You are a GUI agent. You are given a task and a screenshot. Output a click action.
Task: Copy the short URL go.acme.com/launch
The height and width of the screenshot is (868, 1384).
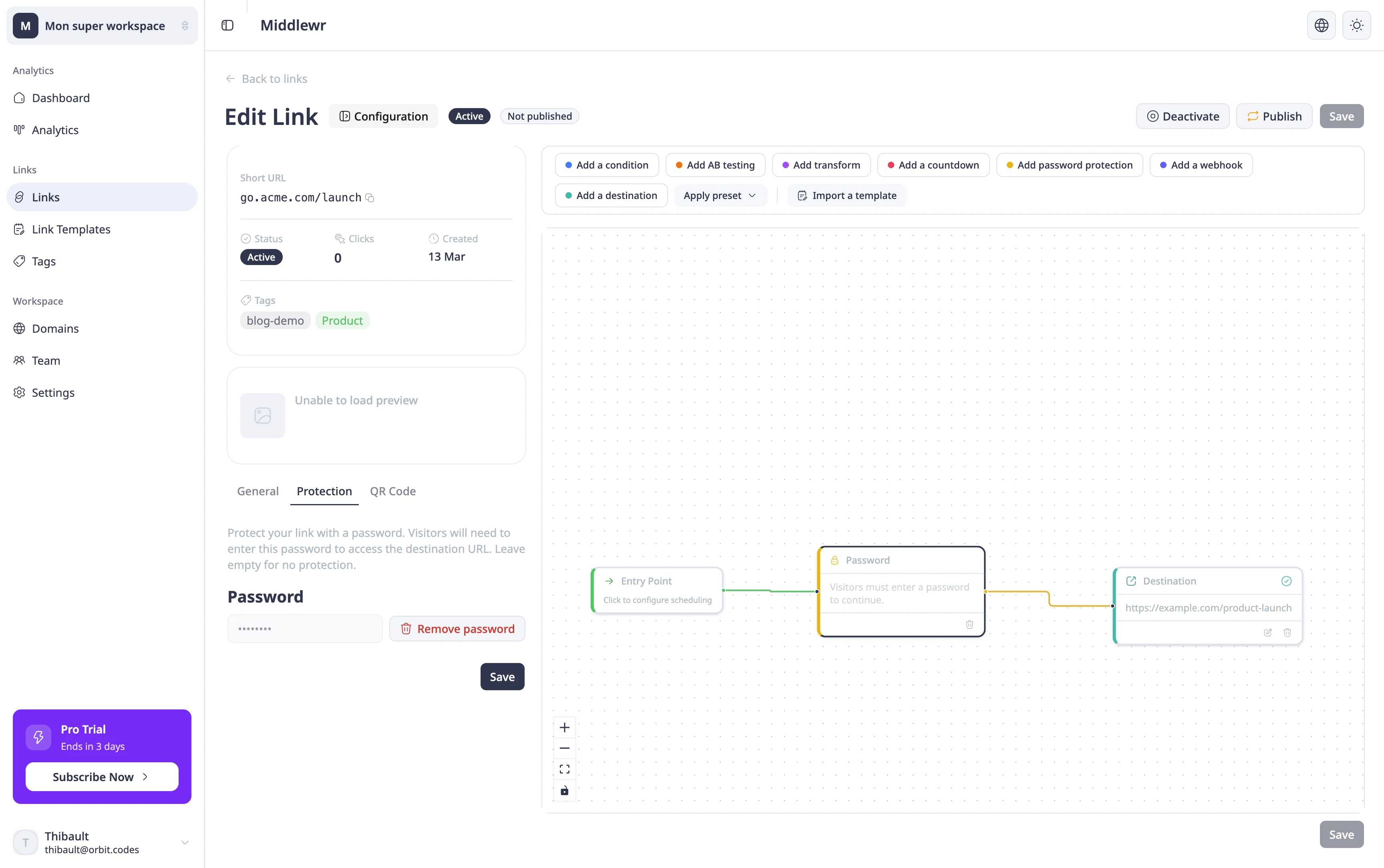[370, 198]
